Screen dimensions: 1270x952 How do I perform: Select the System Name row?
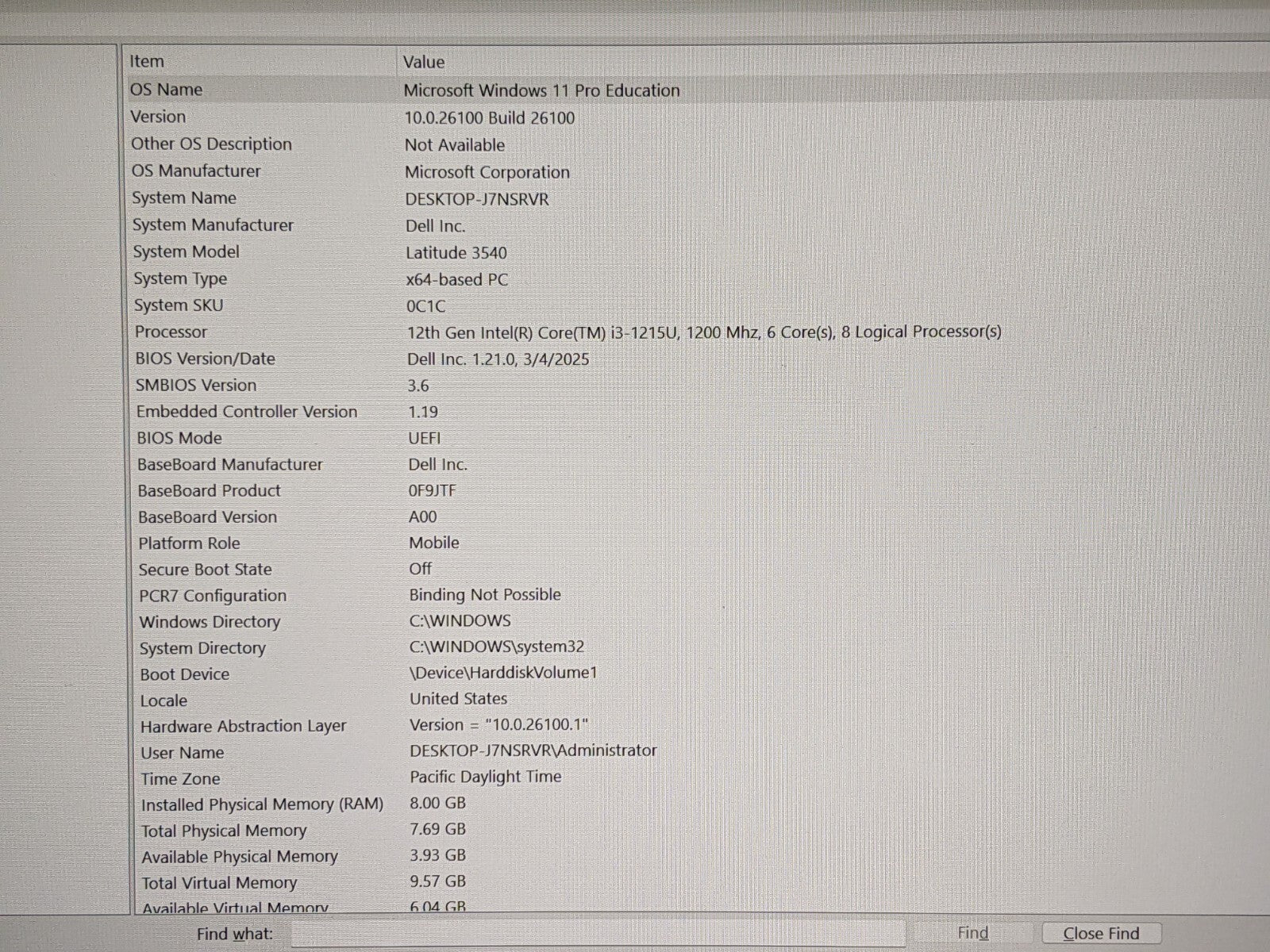pos(184,198)
